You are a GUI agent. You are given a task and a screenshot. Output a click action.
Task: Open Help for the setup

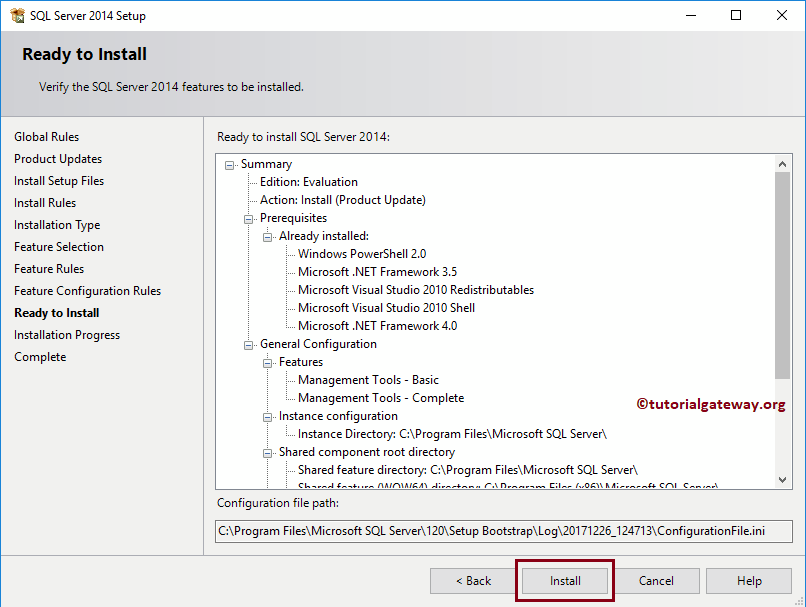[x=748, y=581]
